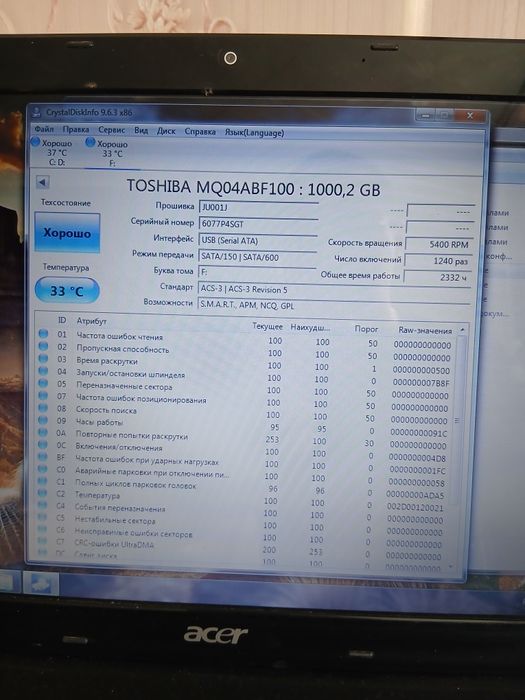Image resolution: width=525 pixels, height=700 pixels.
Task: Click status icon of attribute 08
Action: click(x=43, y=408)
